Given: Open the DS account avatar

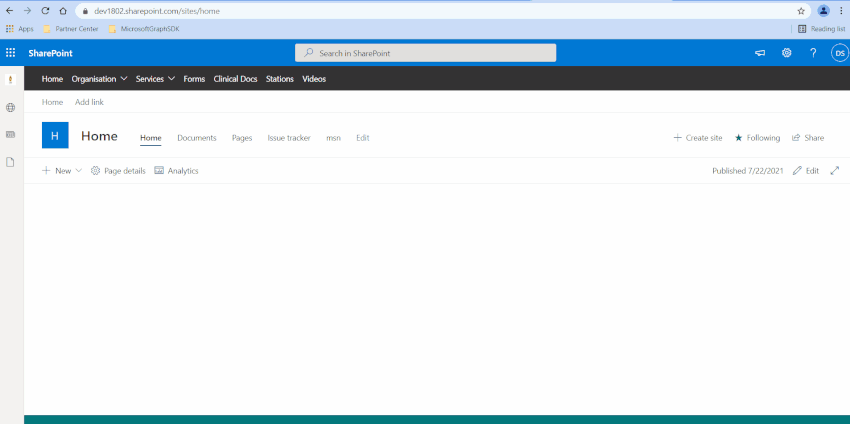Looking at the screenshot, I should tap(840, 53).
